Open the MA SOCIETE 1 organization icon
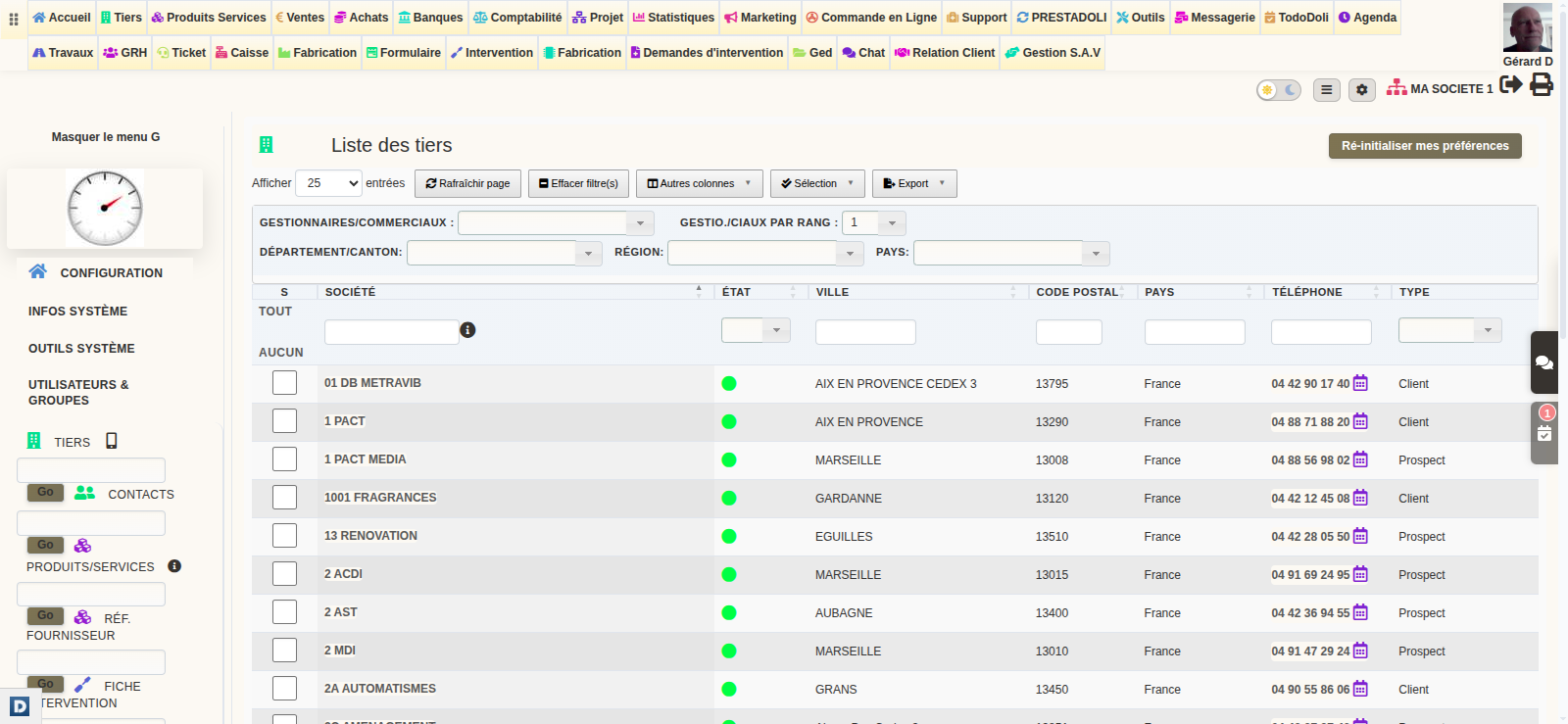 tap(1396, 88)
